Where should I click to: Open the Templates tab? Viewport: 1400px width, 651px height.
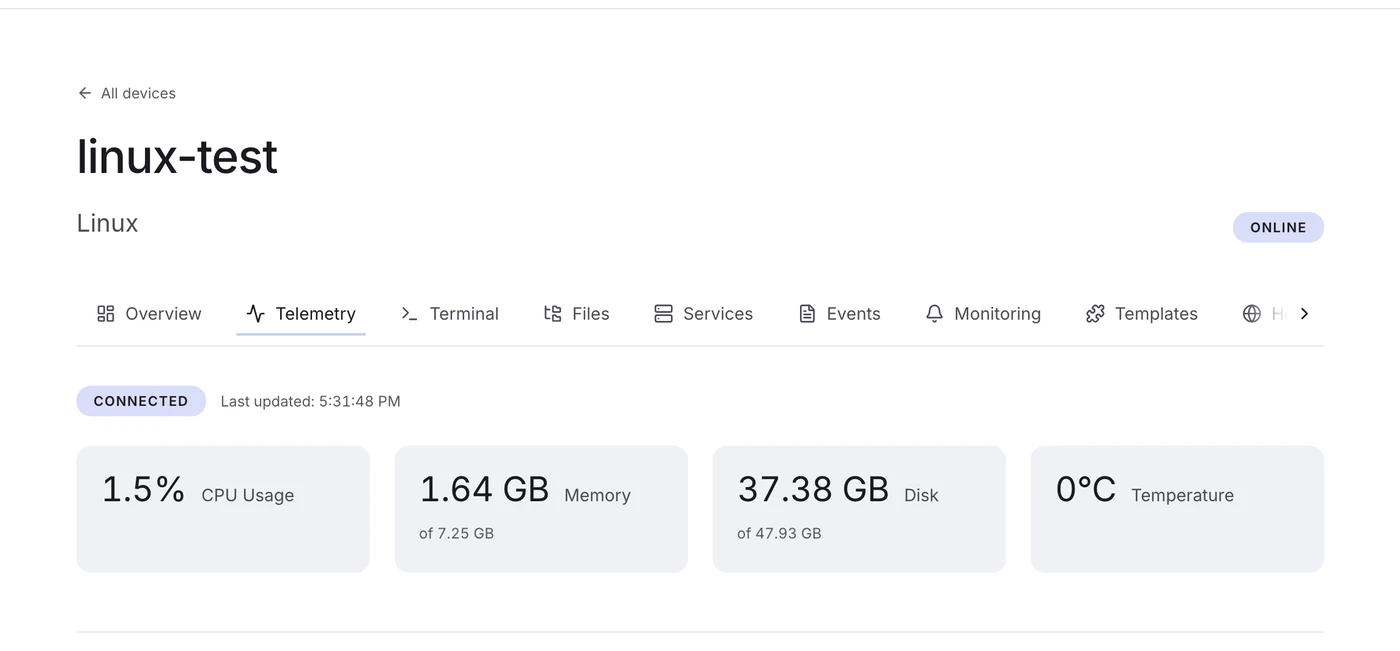1141,314
